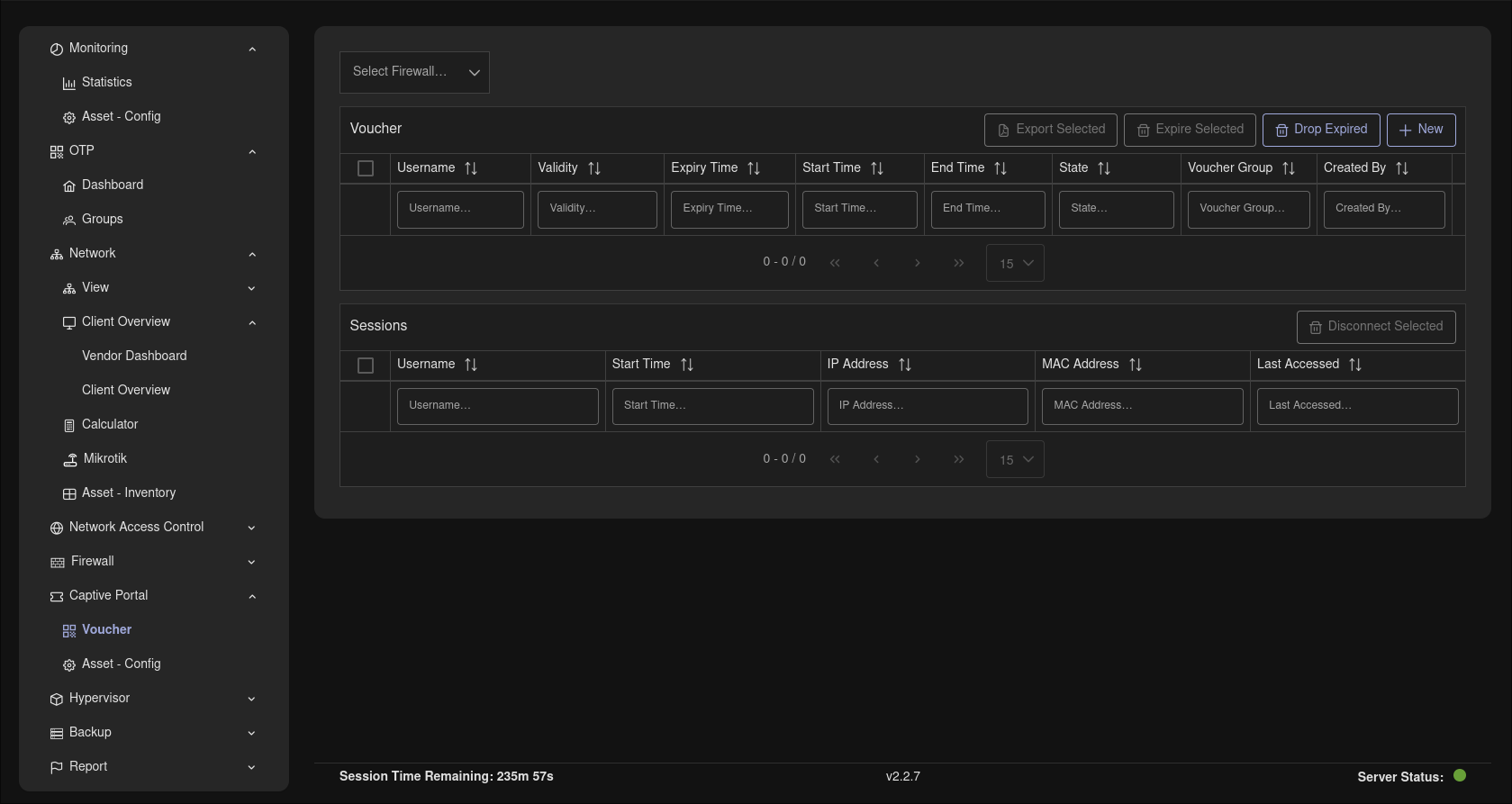This screenshot has width=1512, height=804.
Task: Click the Monitoring gauge icon in sidebar
Action: 57,49
